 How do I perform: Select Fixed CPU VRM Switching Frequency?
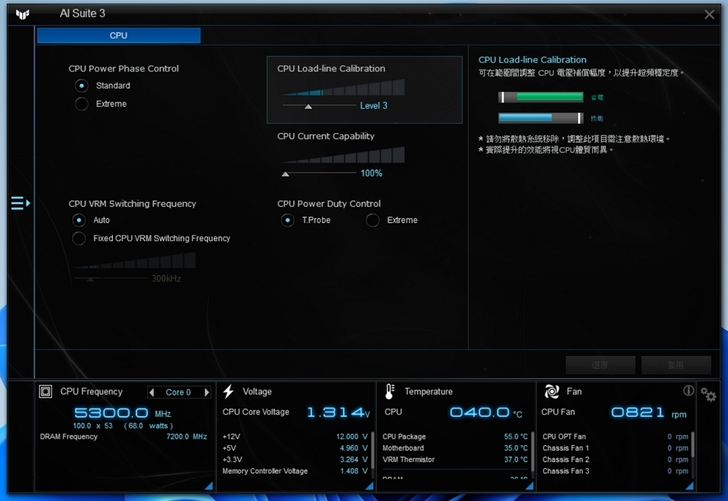pyautogui.click(x=79, y=238)
